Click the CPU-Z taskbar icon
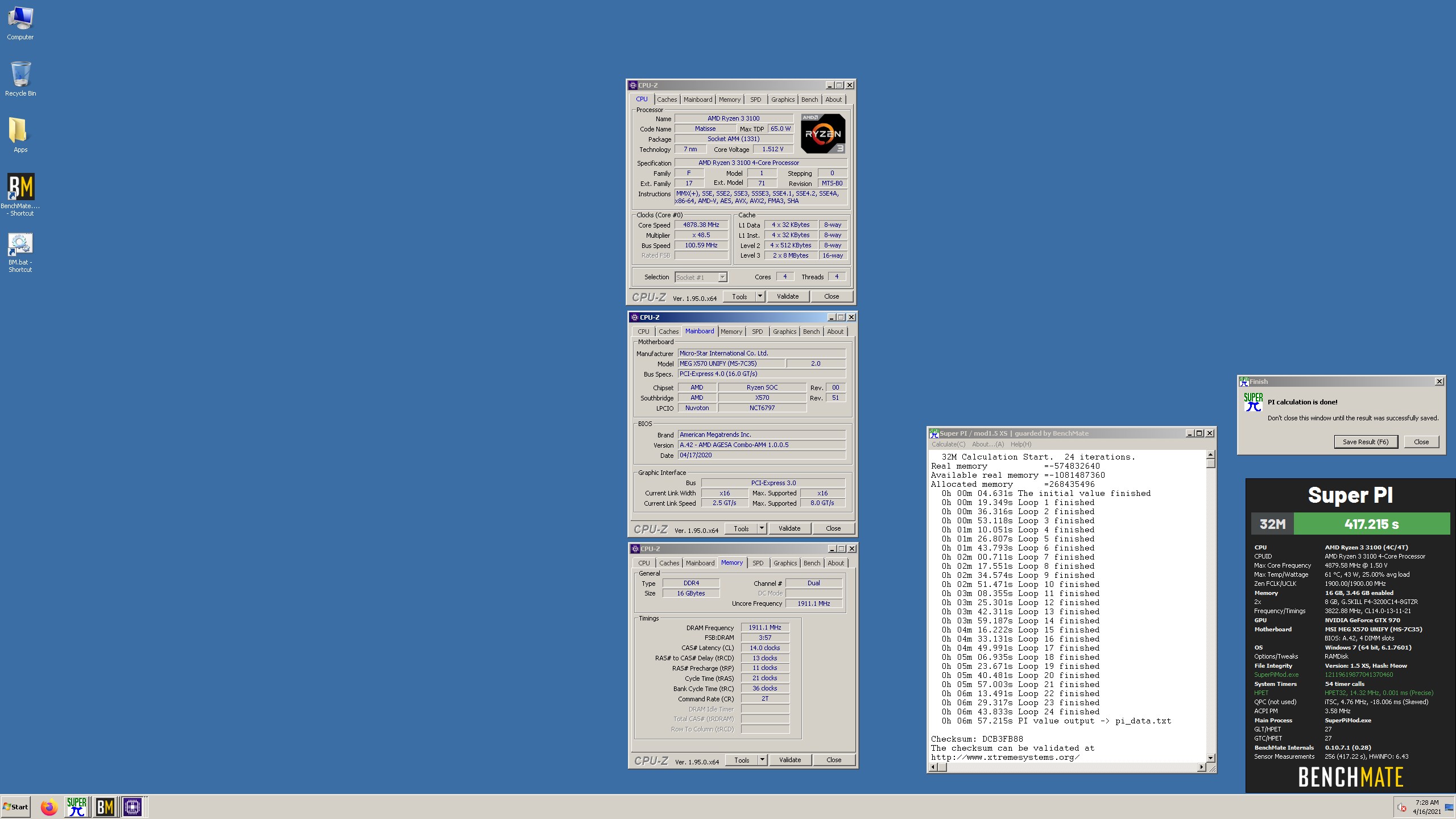This screenshot has height=819, width=1456. pyautogui.click(x=133, y=807)
